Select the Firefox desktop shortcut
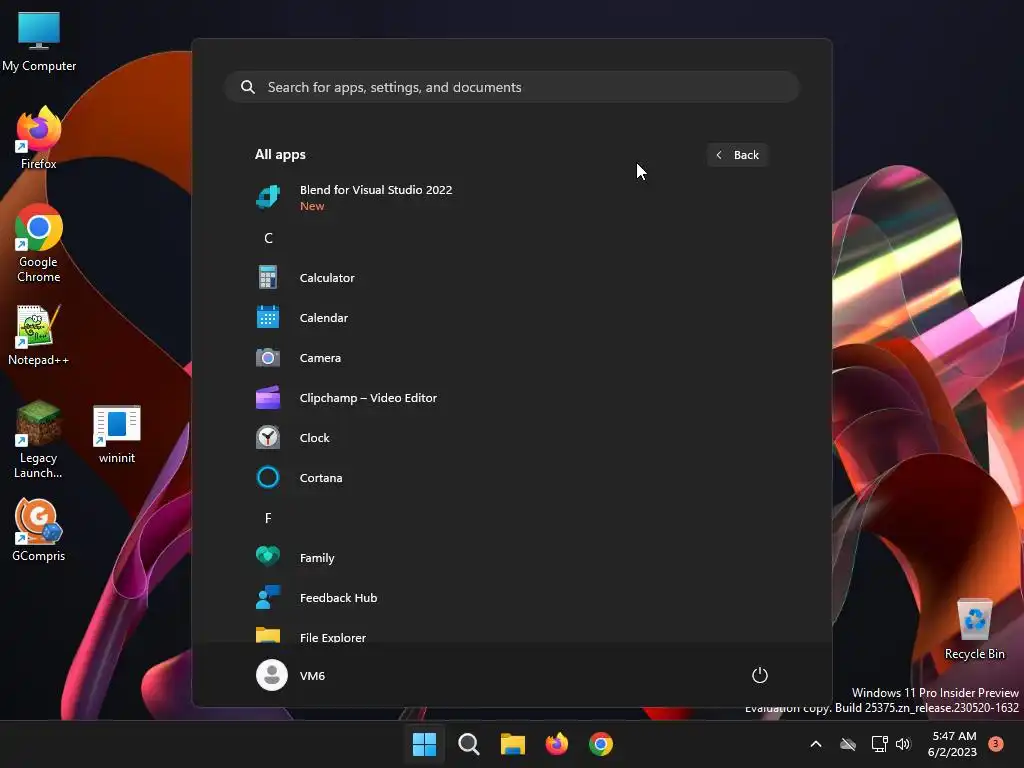Image resolution: width=1024 pixels, height=768 pixels. coord(39,138)
